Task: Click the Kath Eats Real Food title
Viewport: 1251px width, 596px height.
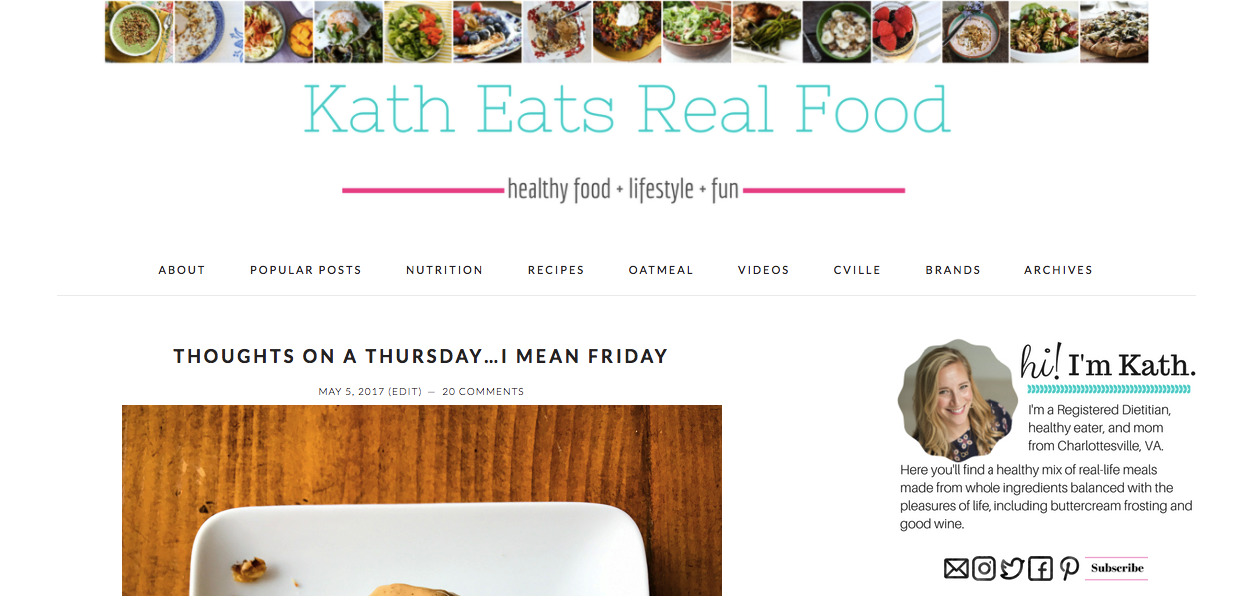Action: [626, 110]
